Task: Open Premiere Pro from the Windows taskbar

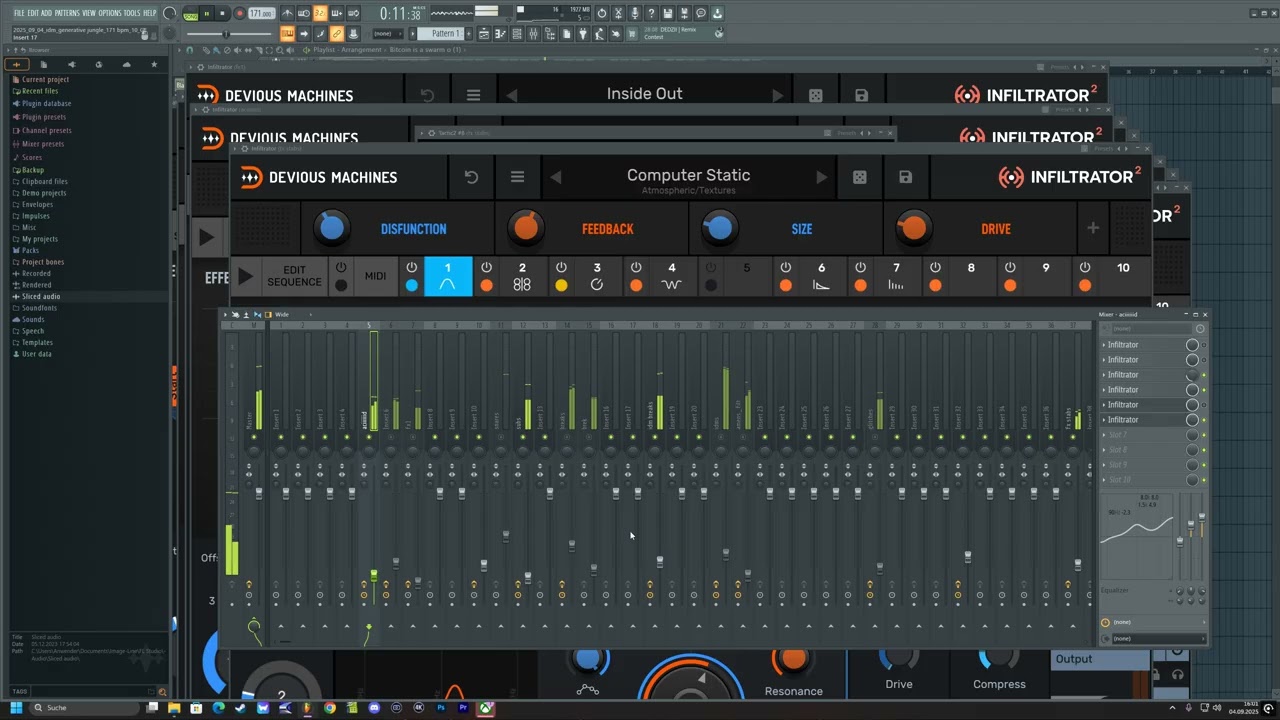Action: [x=463, y=708]
